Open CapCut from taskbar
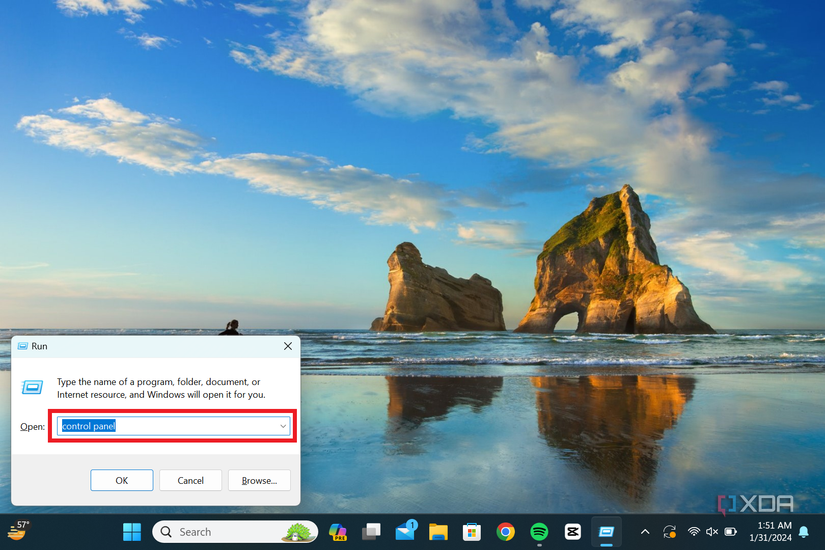 [572, 532]
